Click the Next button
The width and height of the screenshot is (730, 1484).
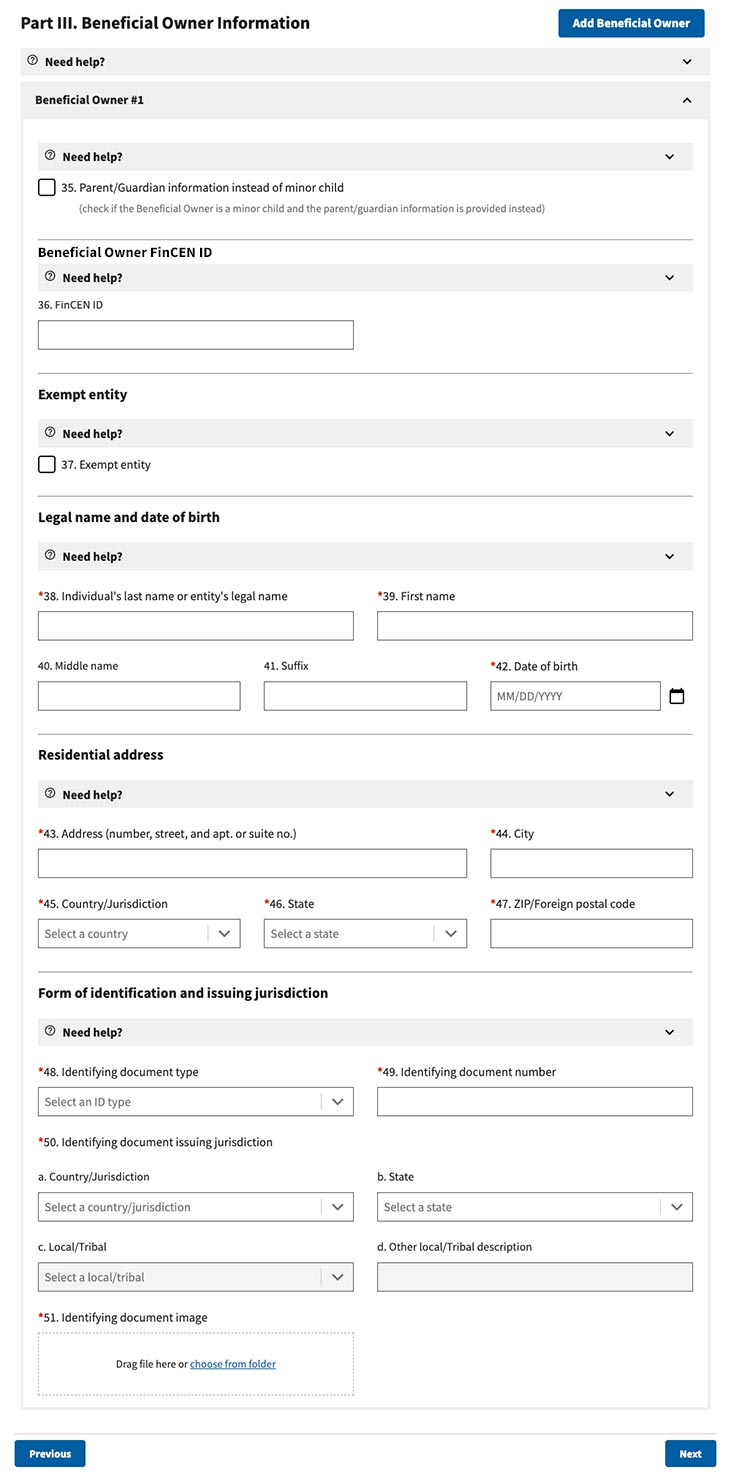[x=690, y=1453]
